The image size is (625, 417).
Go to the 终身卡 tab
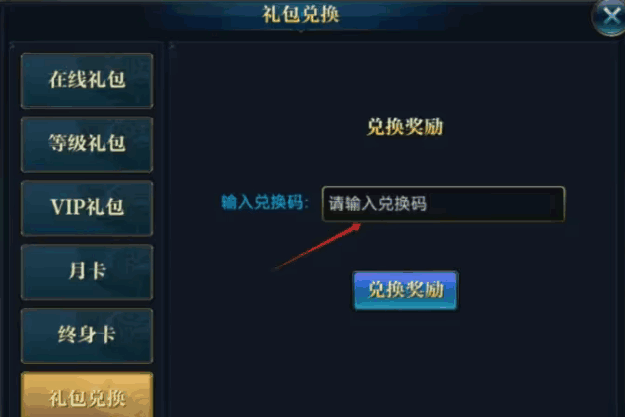(87, 336)
